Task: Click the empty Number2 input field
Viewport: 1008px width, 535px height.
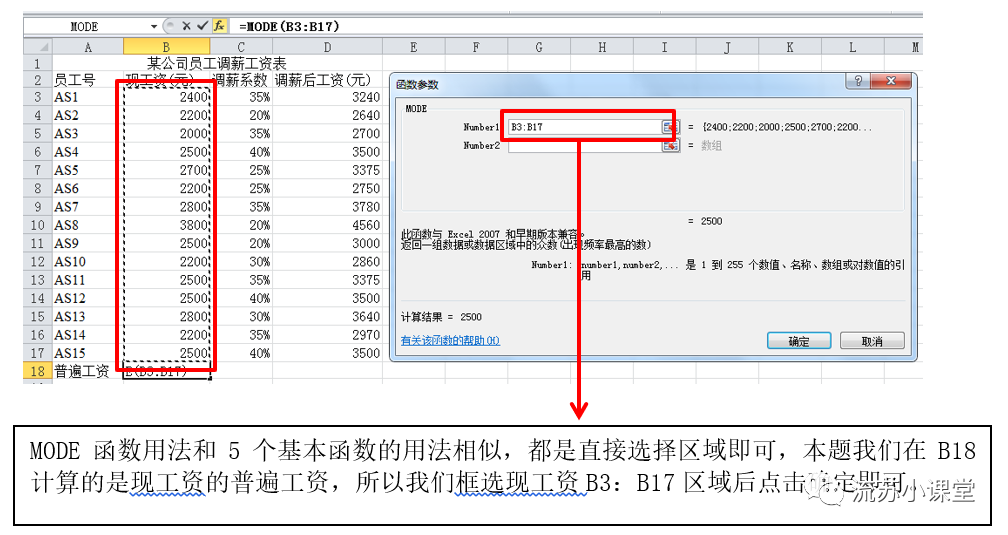Action: [x=584, y=146]
